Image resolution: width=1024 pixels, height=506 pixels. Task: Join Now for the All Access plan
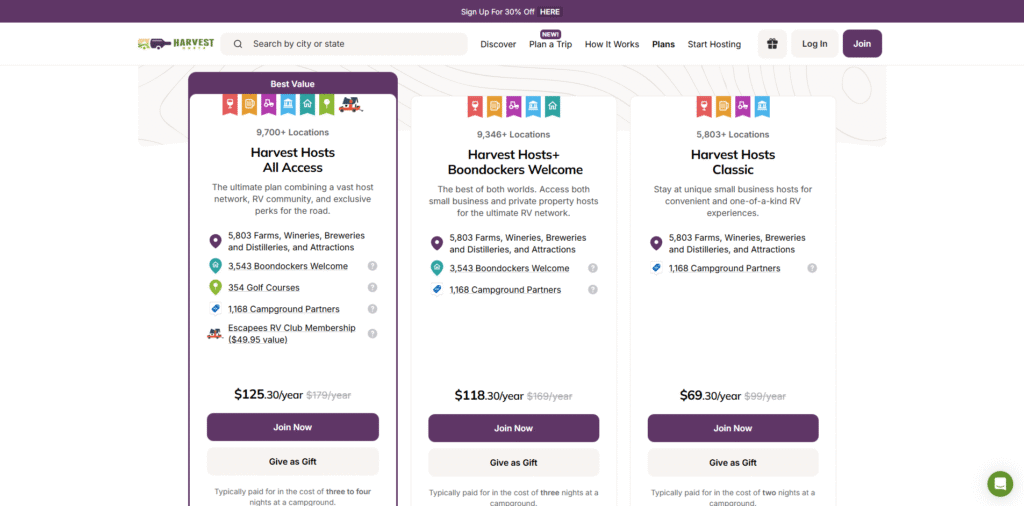point(293,427)
